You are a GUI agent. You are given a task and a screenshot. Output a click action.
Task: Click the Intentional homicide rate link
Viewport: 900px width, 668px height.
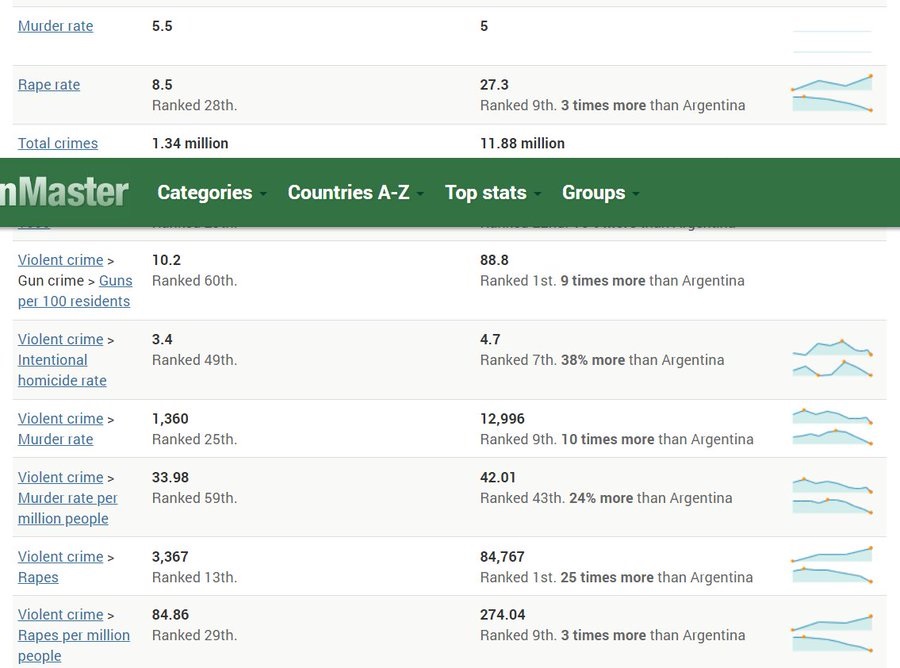(x=62, y=370)
